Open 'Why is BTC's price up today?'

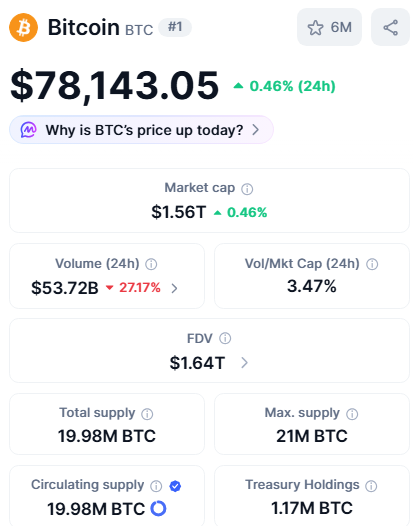click(x=141, y=130)
